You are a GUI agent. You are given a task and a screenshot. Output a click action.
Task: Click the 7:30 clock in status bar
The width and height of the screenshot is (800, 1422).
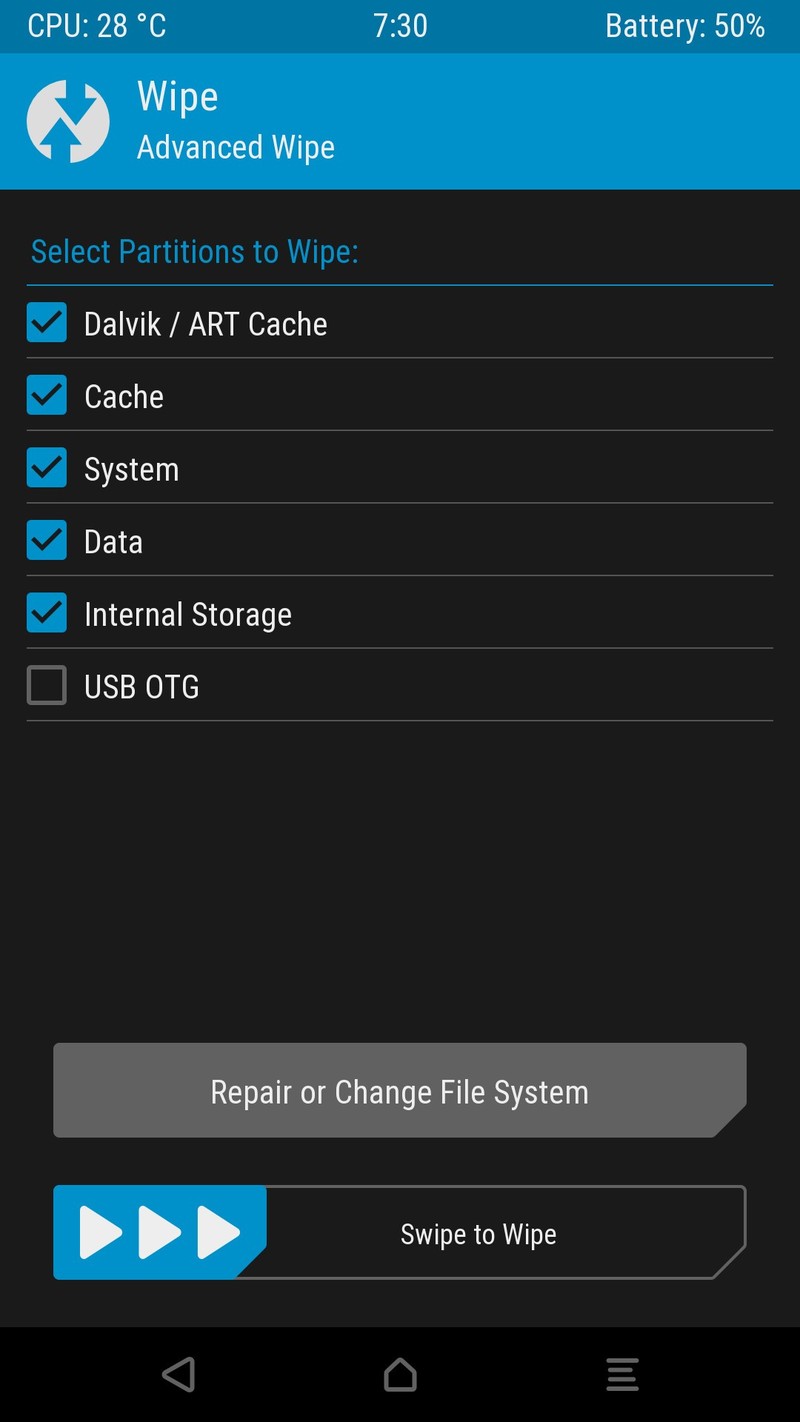click(x=400, y=26)
